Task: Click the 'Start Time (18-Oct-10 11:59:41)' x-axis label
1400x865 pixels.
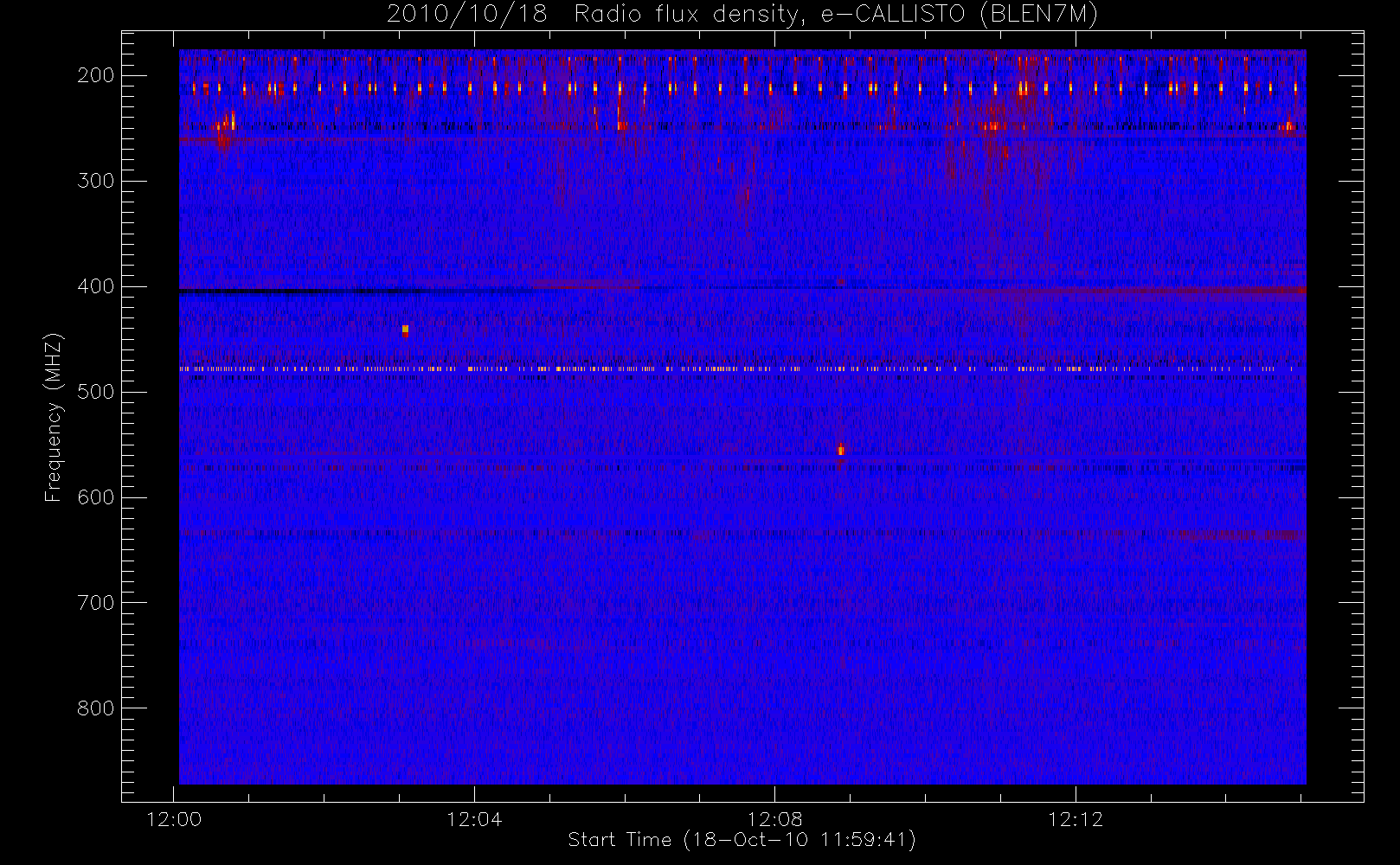Action: click(742, 840)
